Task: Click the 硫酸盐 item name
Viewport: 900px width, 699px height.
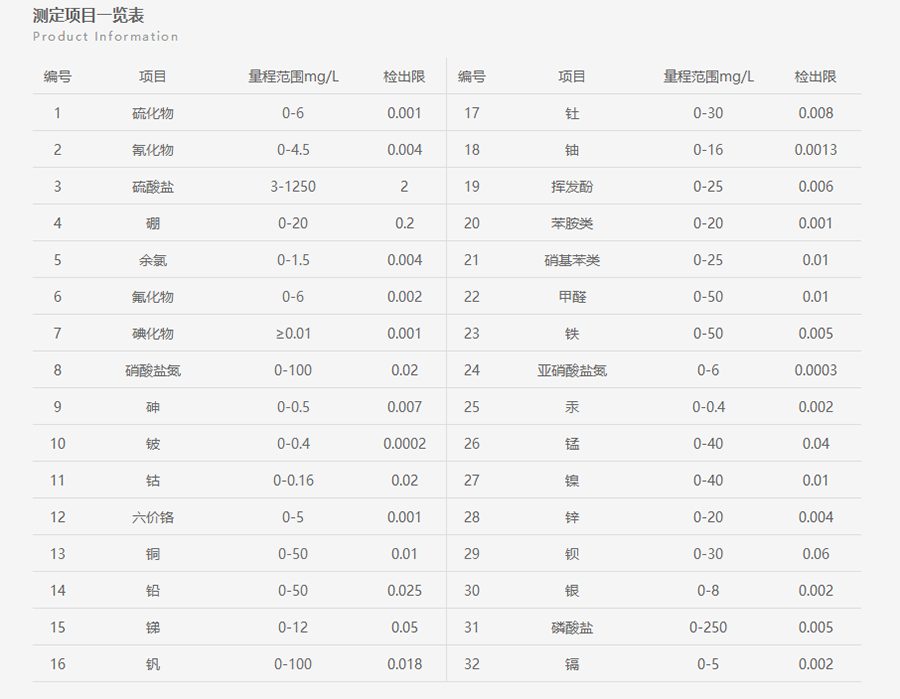Action: pos(153,187)
